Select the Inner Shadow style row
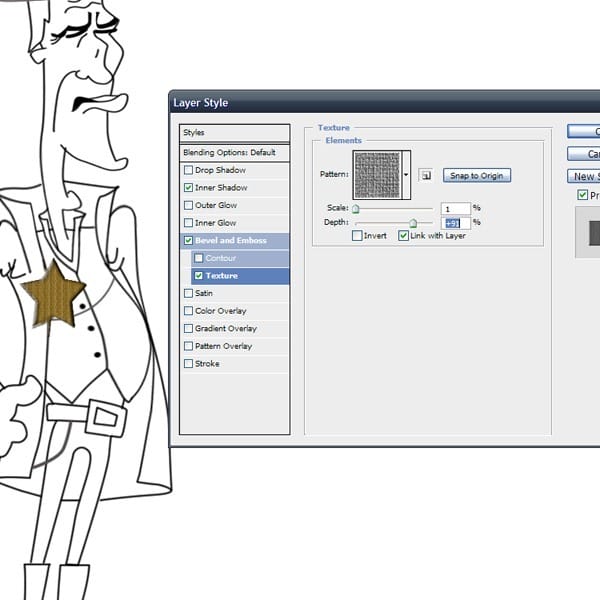Viewport: 600px width, 600px height. 235,188
